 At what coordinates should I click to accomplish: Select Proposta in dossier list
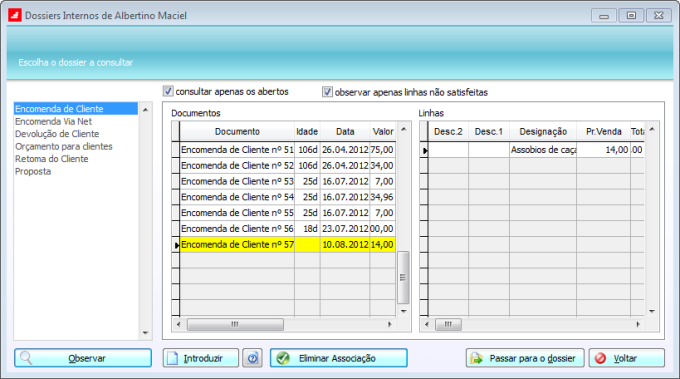[76, 171]
